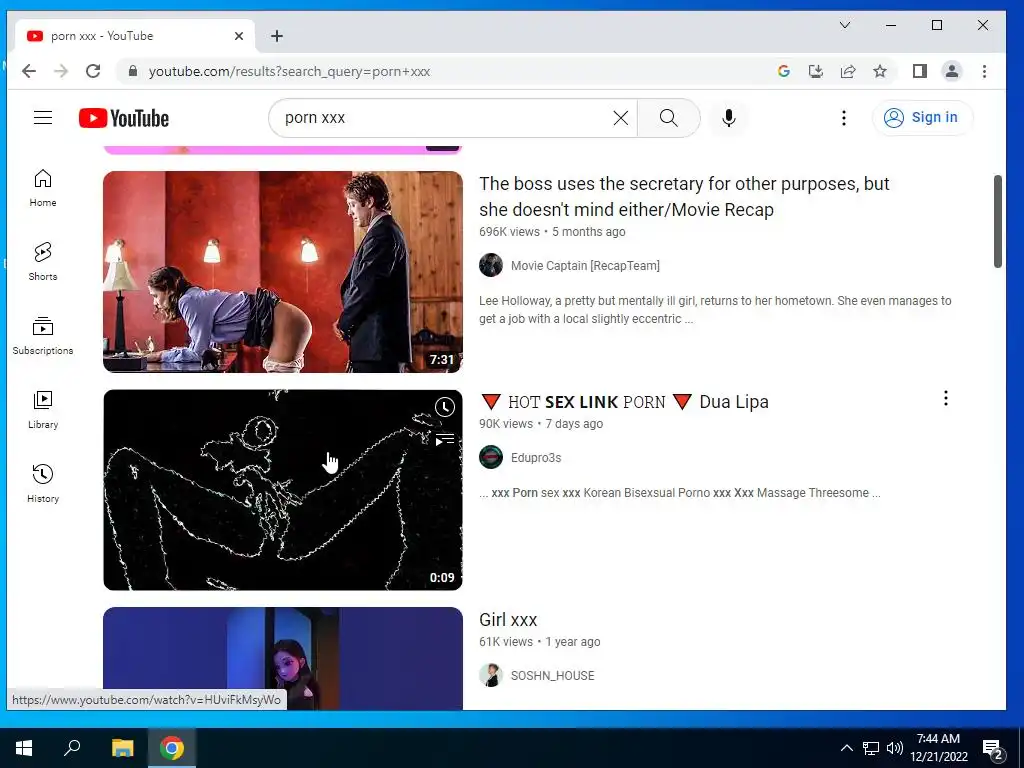Open the Windows Start menu
1024x768 pixels.
(24, 748)
